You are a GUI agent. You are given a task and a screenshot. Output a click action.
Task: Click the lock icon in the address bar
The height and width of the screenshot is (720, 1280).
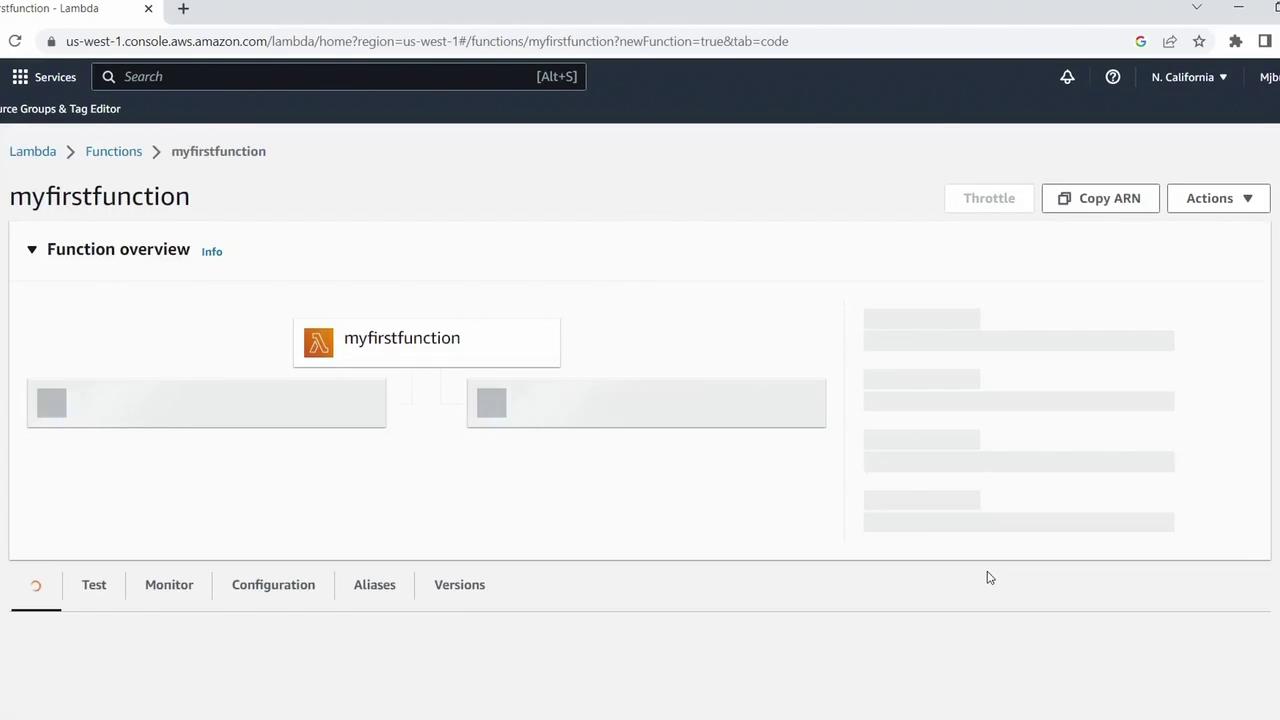click(x=51, y=42)
